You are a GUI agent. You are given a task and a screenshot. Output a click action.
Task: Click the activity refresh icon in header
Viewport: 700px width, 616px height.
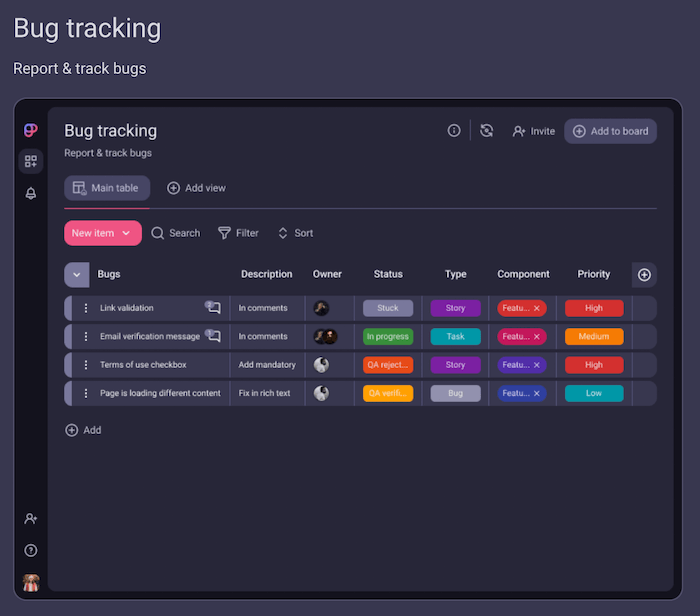(x=487, y=131)
